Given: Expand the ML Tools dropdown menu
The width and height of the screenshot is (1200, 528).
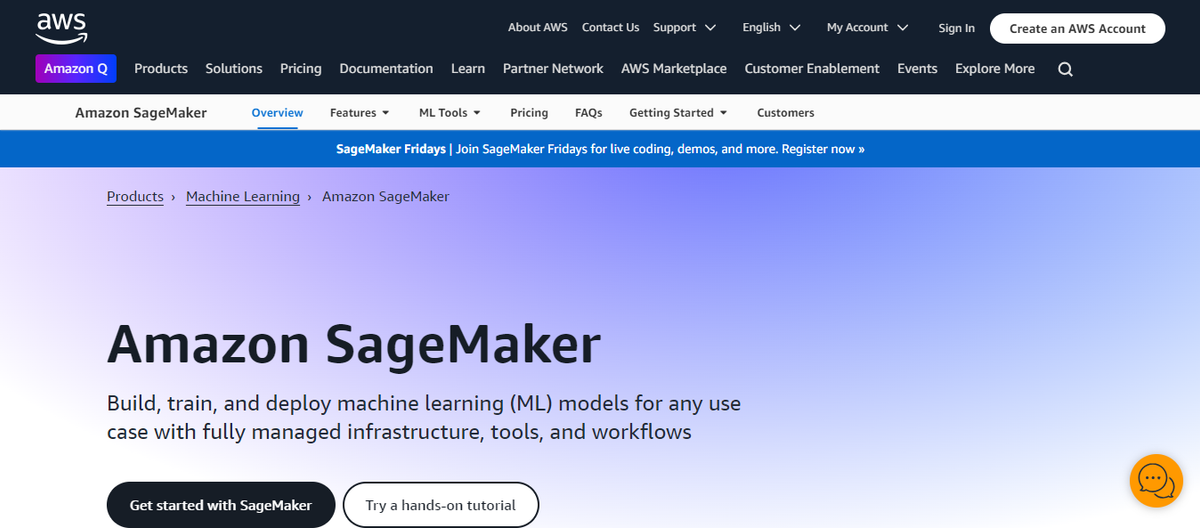Looking at the screenshot, I should pyautogui.click(x=450, y=113).
